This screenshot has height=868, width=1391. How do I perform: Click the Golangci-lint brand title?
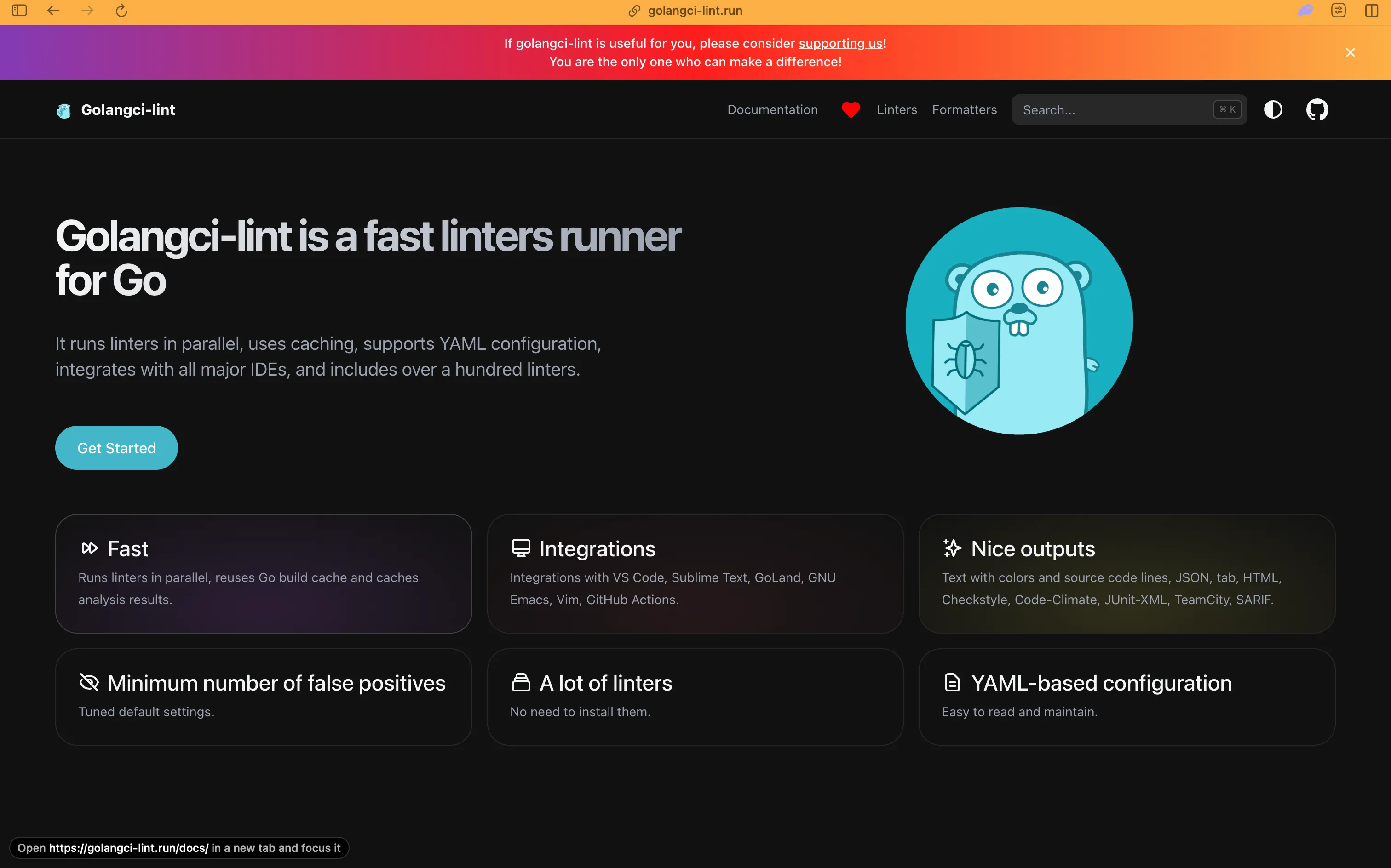128,109
